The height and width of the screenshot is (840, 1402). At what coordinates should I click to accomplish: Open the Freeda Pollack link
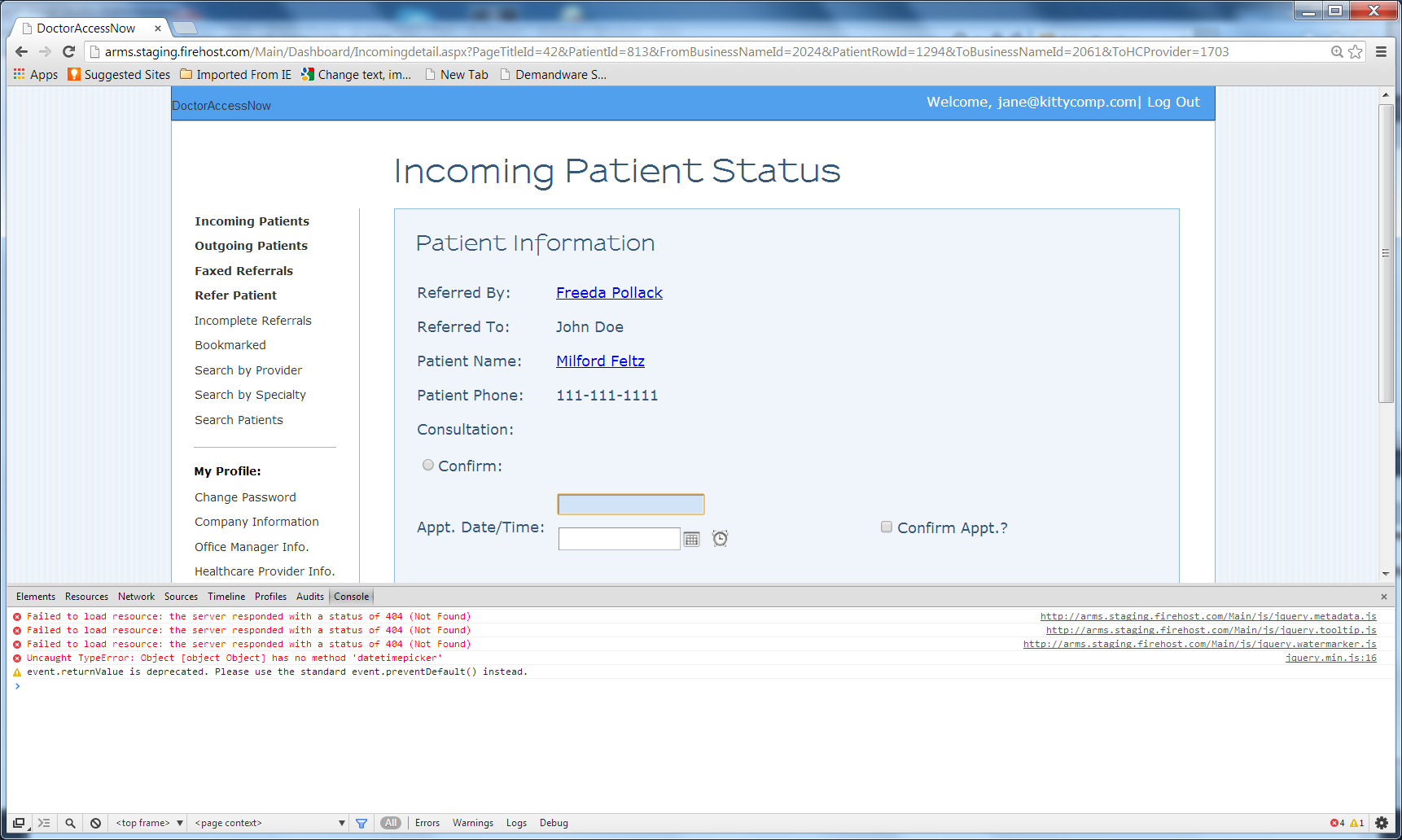(609, 293)
